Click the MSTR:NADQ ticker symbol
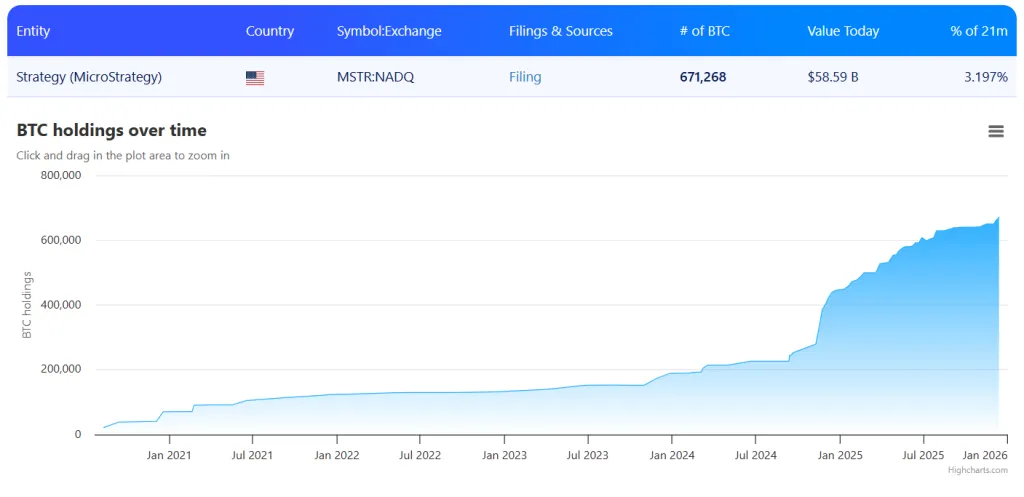Viewport: 1024px width, 497px height. click(375, 77)
